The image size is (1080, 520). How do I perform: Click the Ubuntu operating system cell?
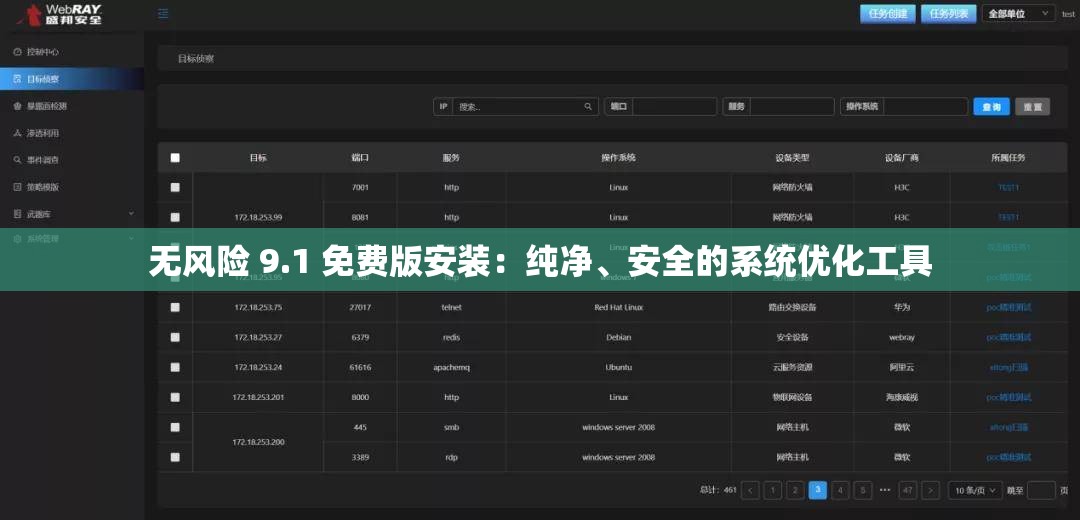tap(619, 367)
